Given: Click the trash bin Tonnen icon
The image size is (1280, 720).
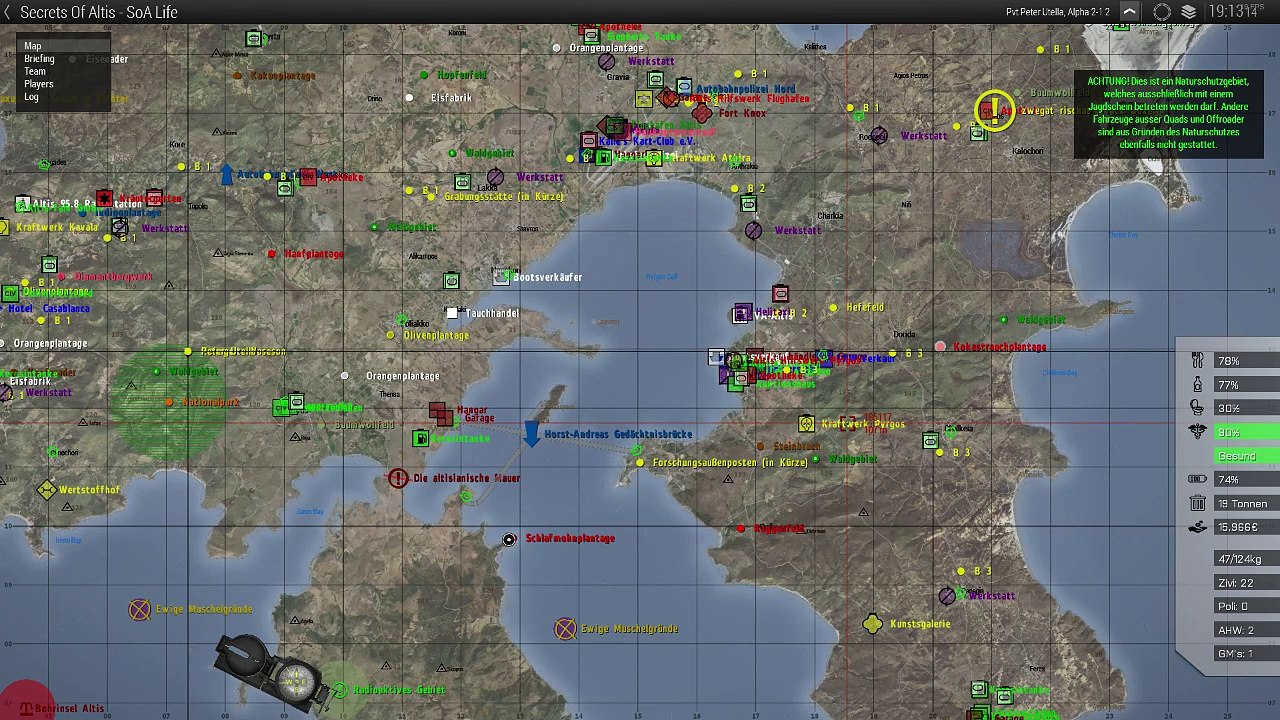Looking at the screenshot, I should tap(1198, 503).
